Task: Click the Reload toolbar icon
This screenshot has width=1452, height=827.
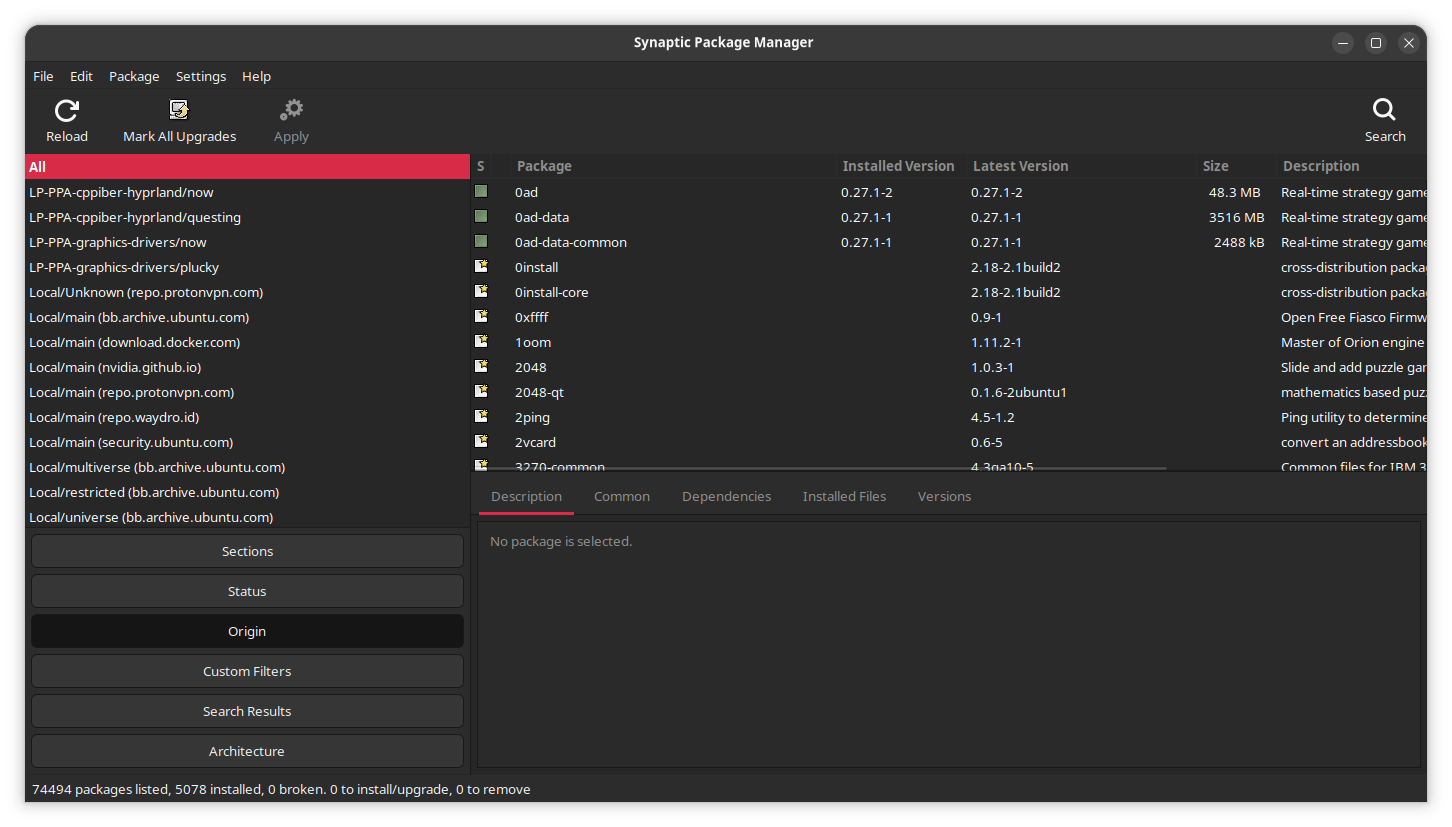Action: point(66,110)
